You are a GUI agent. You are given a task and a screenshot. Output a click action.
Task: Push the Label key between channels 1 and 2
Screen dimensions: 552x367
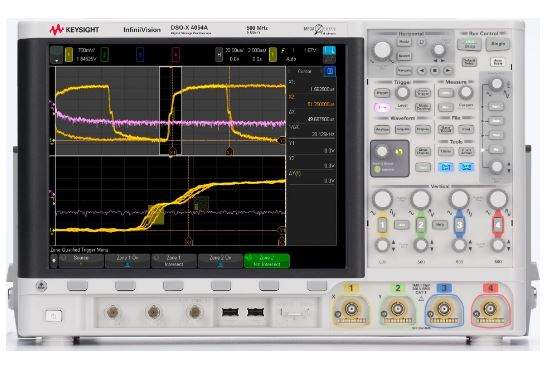[x=401, y=225]
